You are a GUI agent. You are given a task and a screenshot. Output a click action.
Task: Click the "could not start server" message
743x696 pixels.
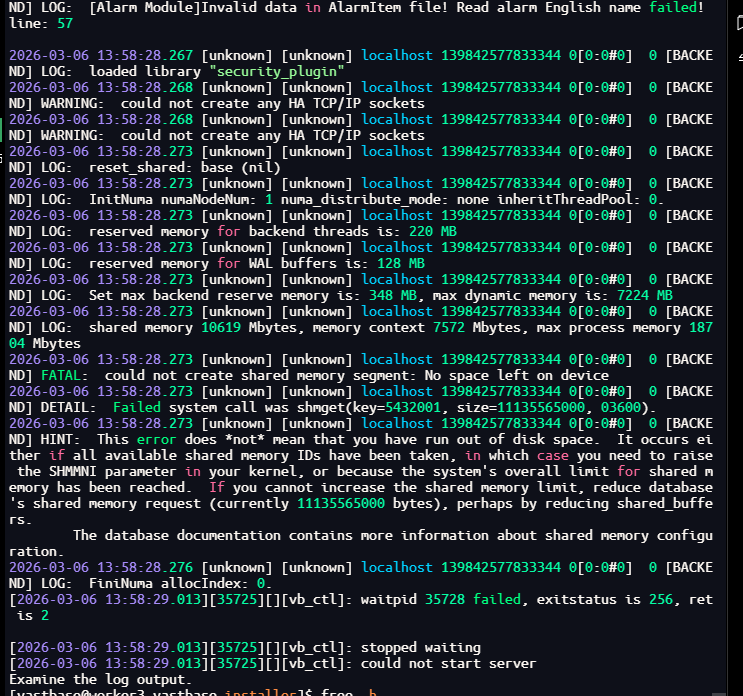coord(448,664)
